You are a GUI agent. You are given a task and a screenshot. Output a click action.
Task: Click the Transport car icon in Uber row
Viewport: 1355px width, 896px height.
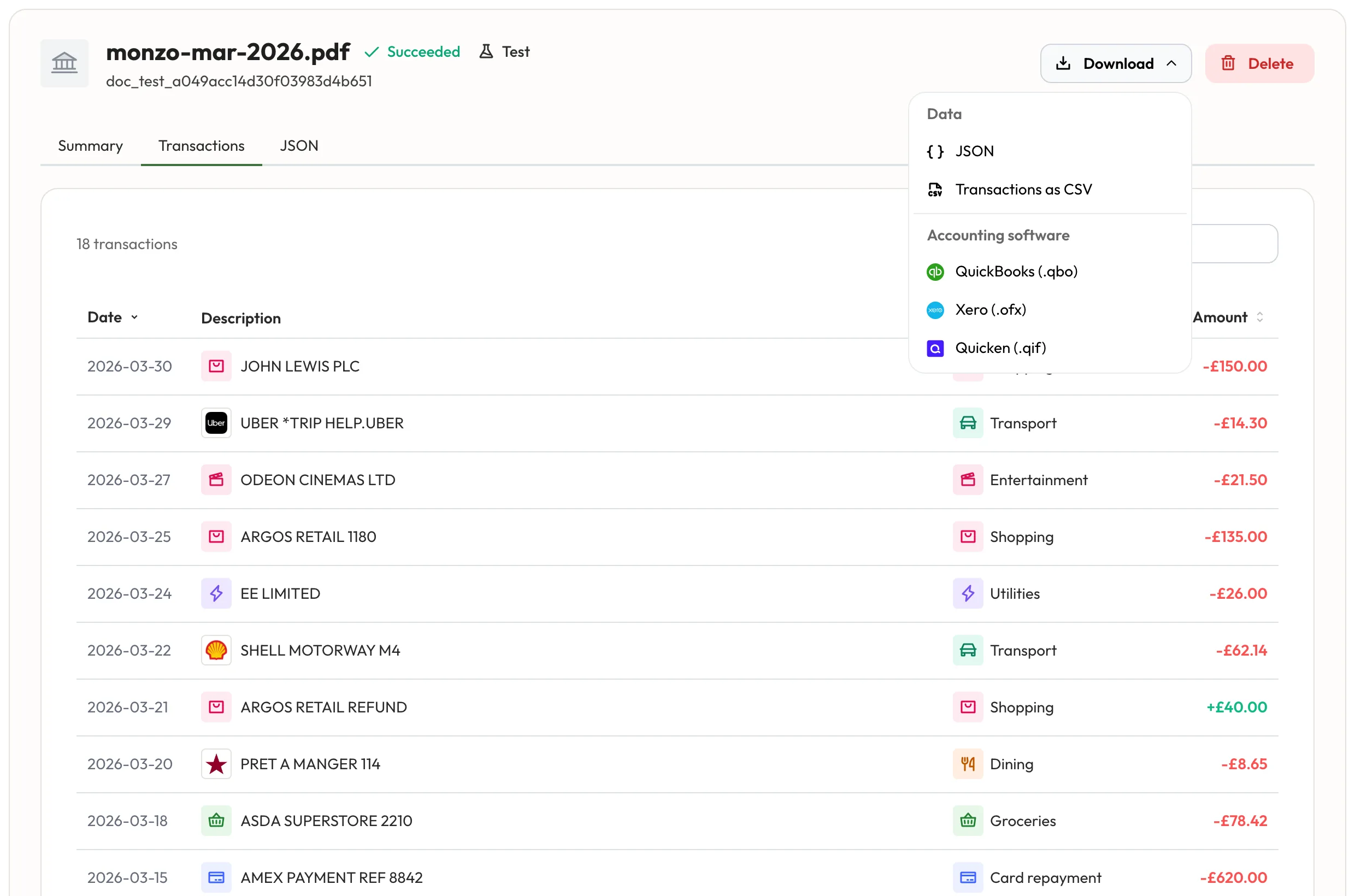[968, 423]
